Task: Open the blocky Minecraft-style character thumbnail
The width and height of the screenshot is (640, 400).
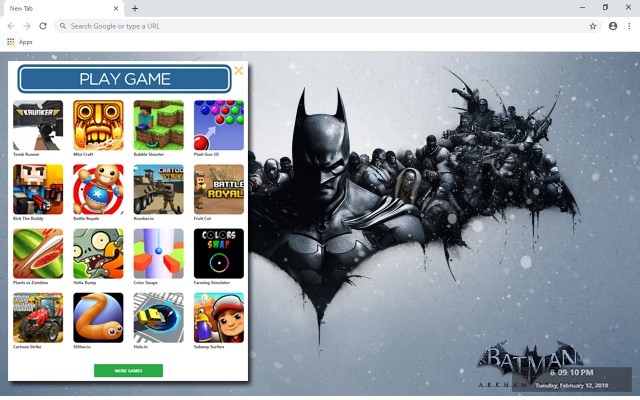Action: 159,125
